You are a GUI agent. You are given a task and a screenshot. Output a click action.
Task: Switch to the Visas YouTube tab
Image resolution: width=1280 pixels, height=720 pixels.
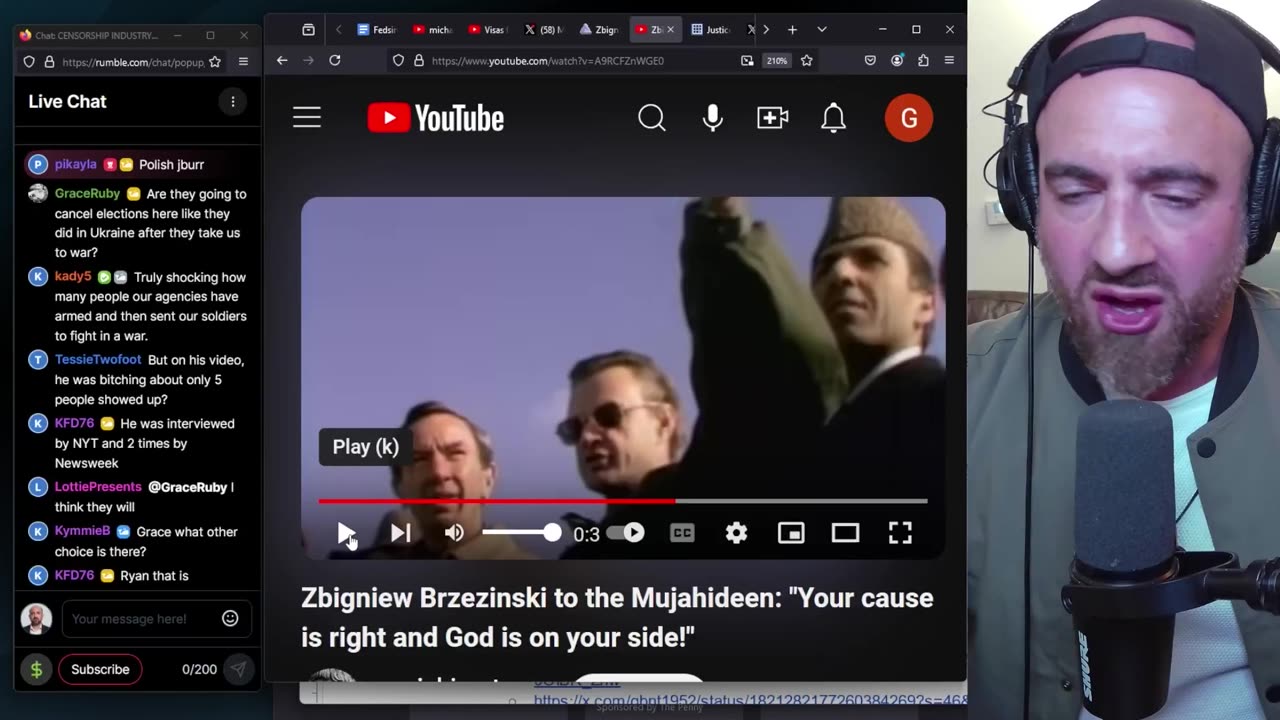(x=489, y=30)
